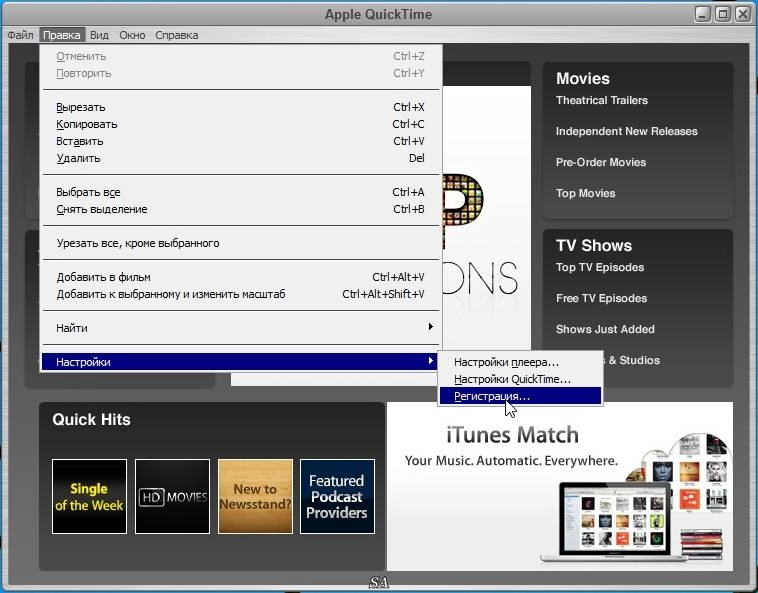Viewport: 758px width, 593px height.
Task: Open New to Newsstand tile
Action: coord(255,496)
